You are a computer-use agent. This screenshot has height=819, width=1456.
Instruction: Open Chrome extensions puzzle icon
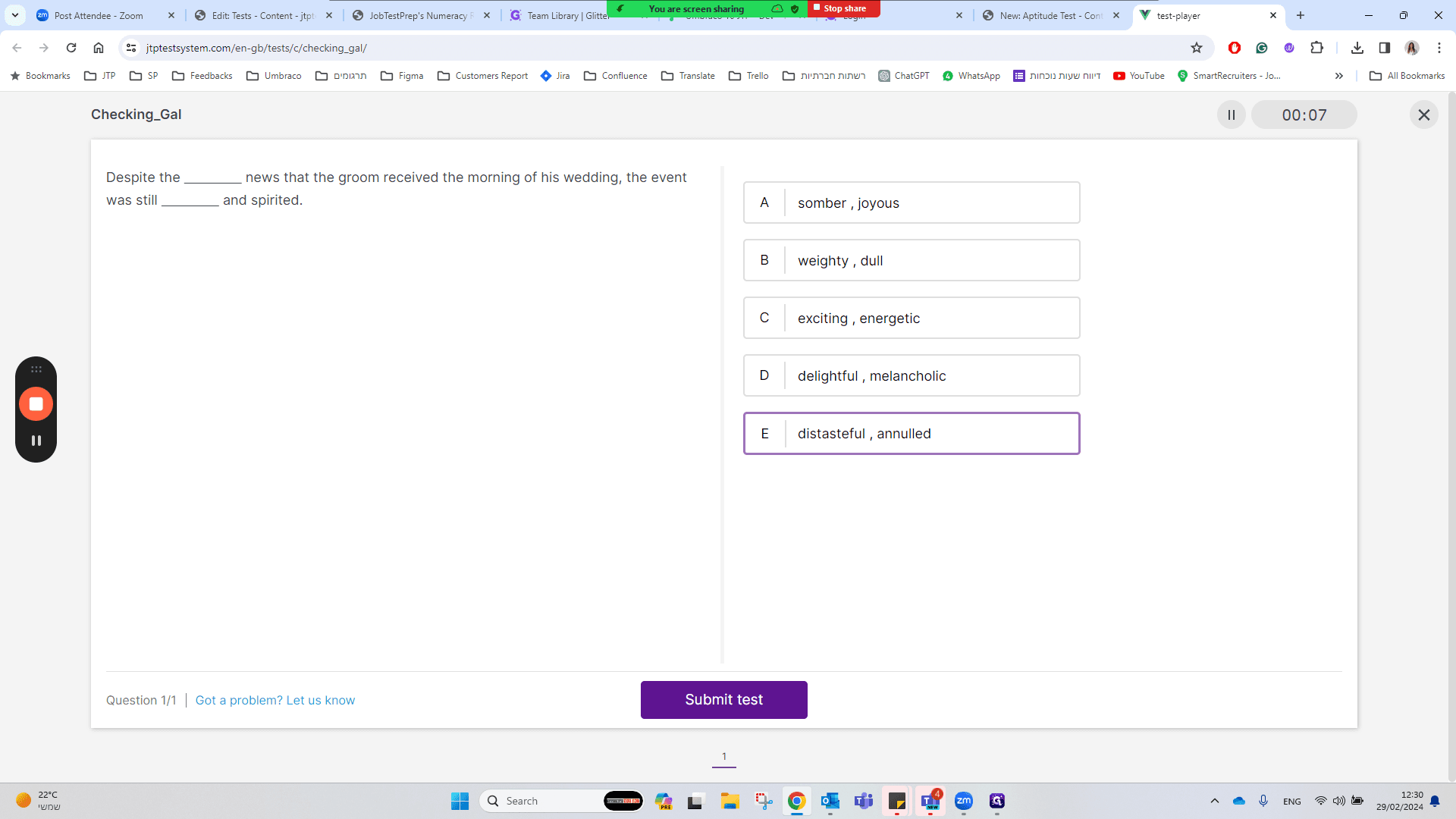click(x=1316, y=48)
